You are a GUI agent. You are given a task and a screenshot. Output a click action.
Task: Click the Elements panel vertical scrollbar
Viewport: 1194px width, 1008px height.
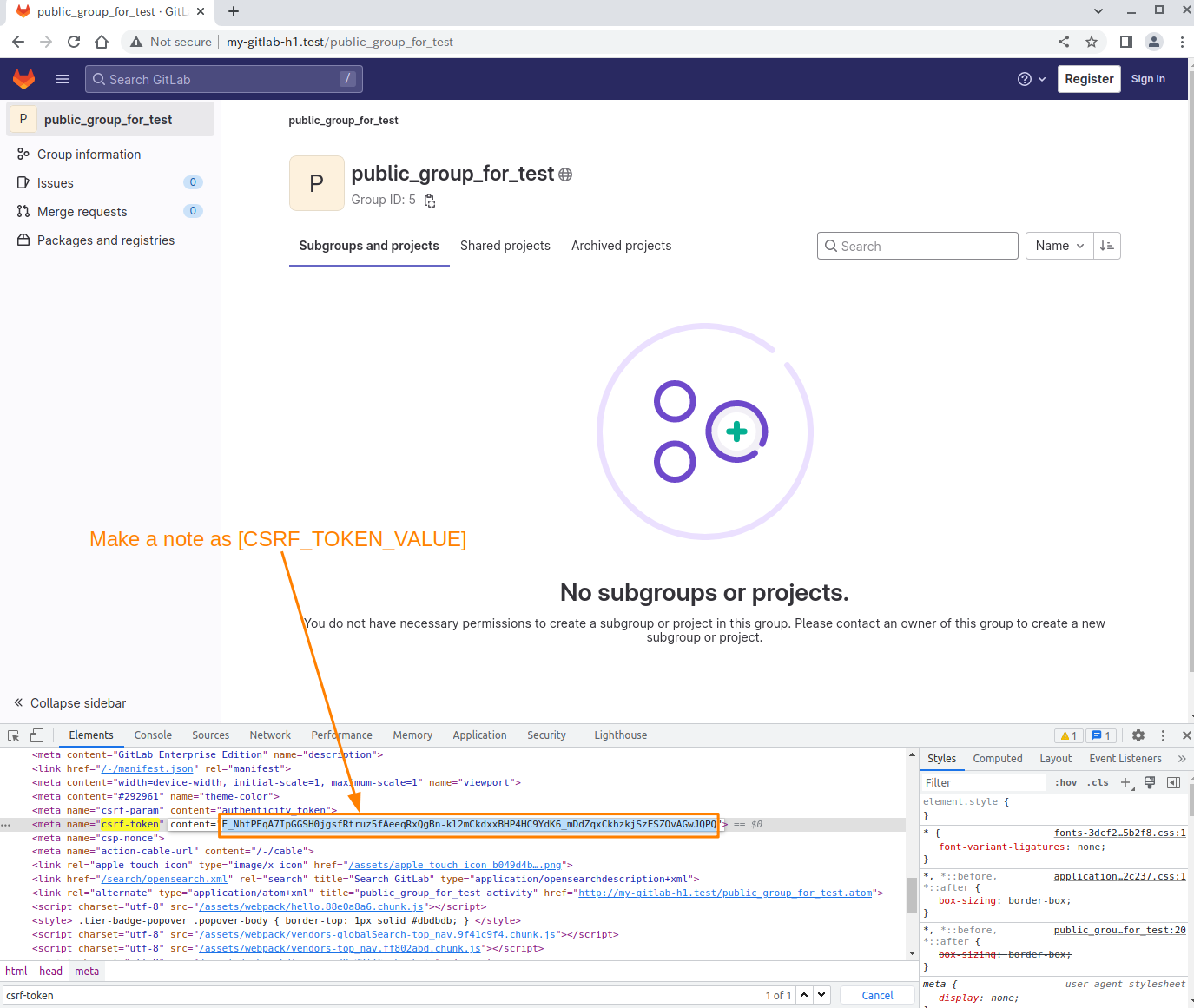(x=912, y=894)
